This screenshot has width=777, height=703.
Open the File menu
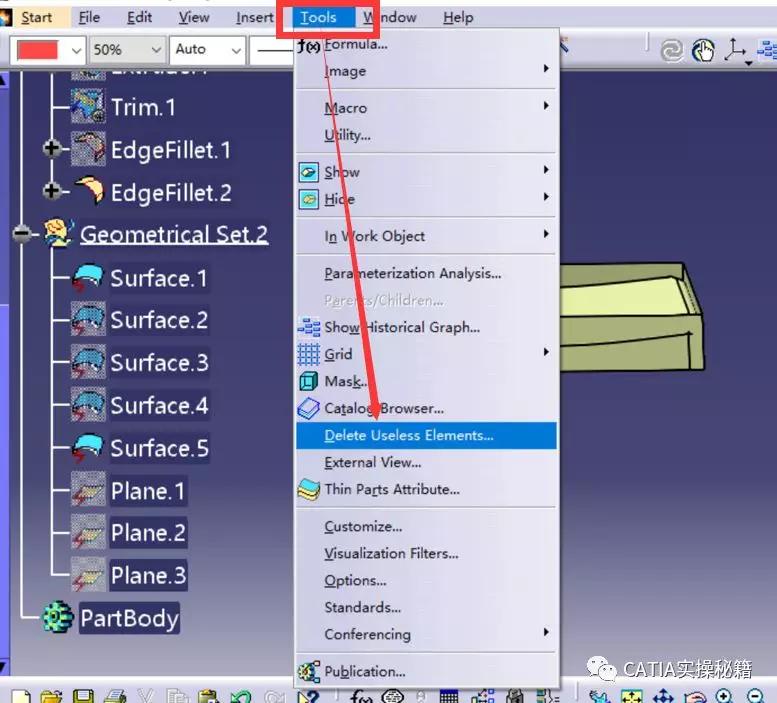click(89, 17)
